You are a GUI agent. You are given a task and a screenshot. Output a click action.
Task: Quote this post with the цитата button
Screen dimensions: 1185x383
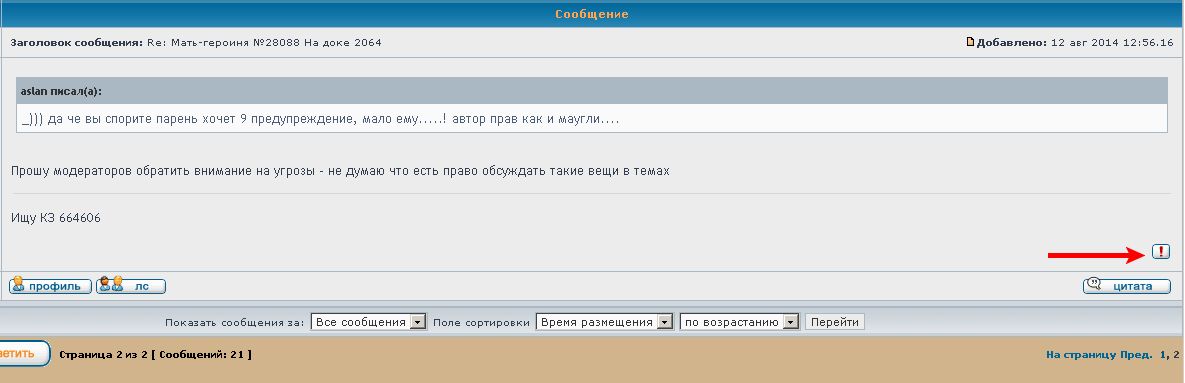point(1126,286)
